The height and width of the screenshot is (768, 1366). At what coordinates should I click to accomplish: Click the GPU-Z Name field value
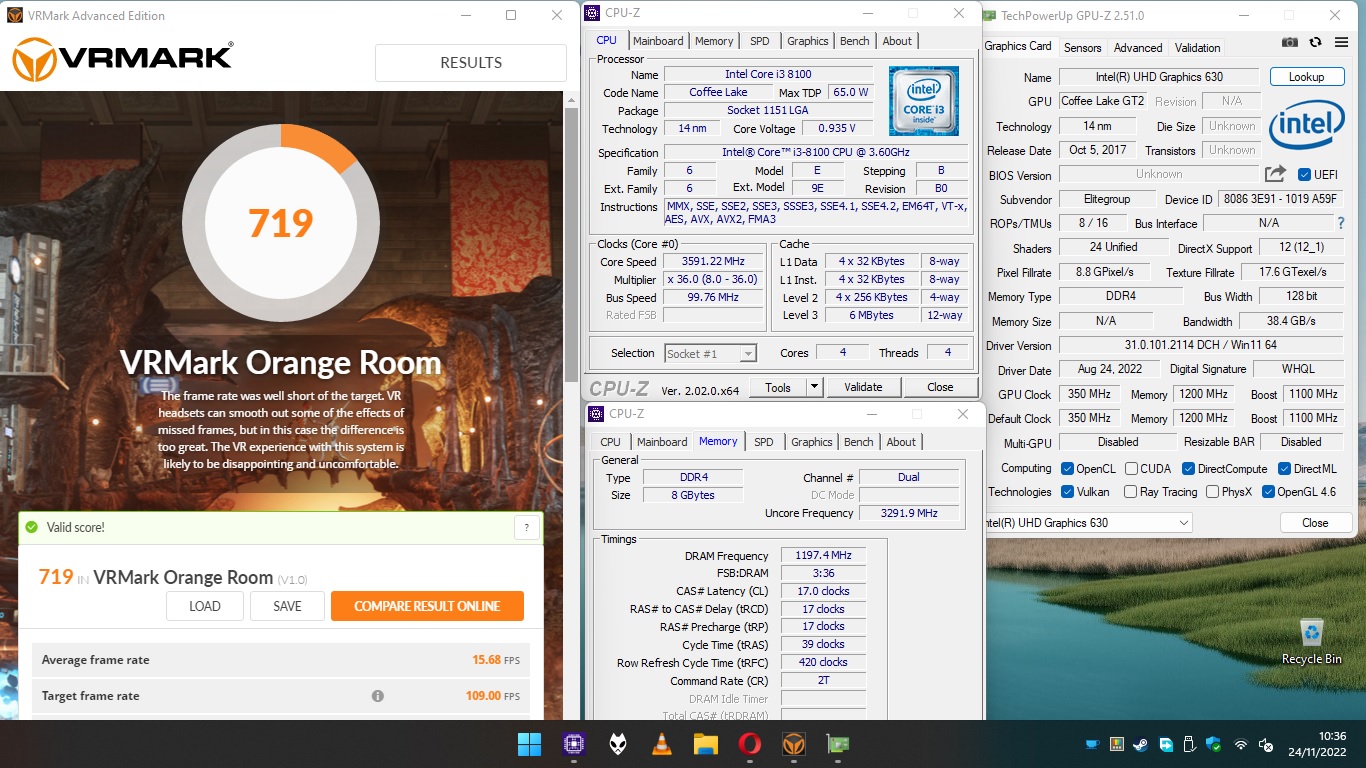tap(1159, 77)
